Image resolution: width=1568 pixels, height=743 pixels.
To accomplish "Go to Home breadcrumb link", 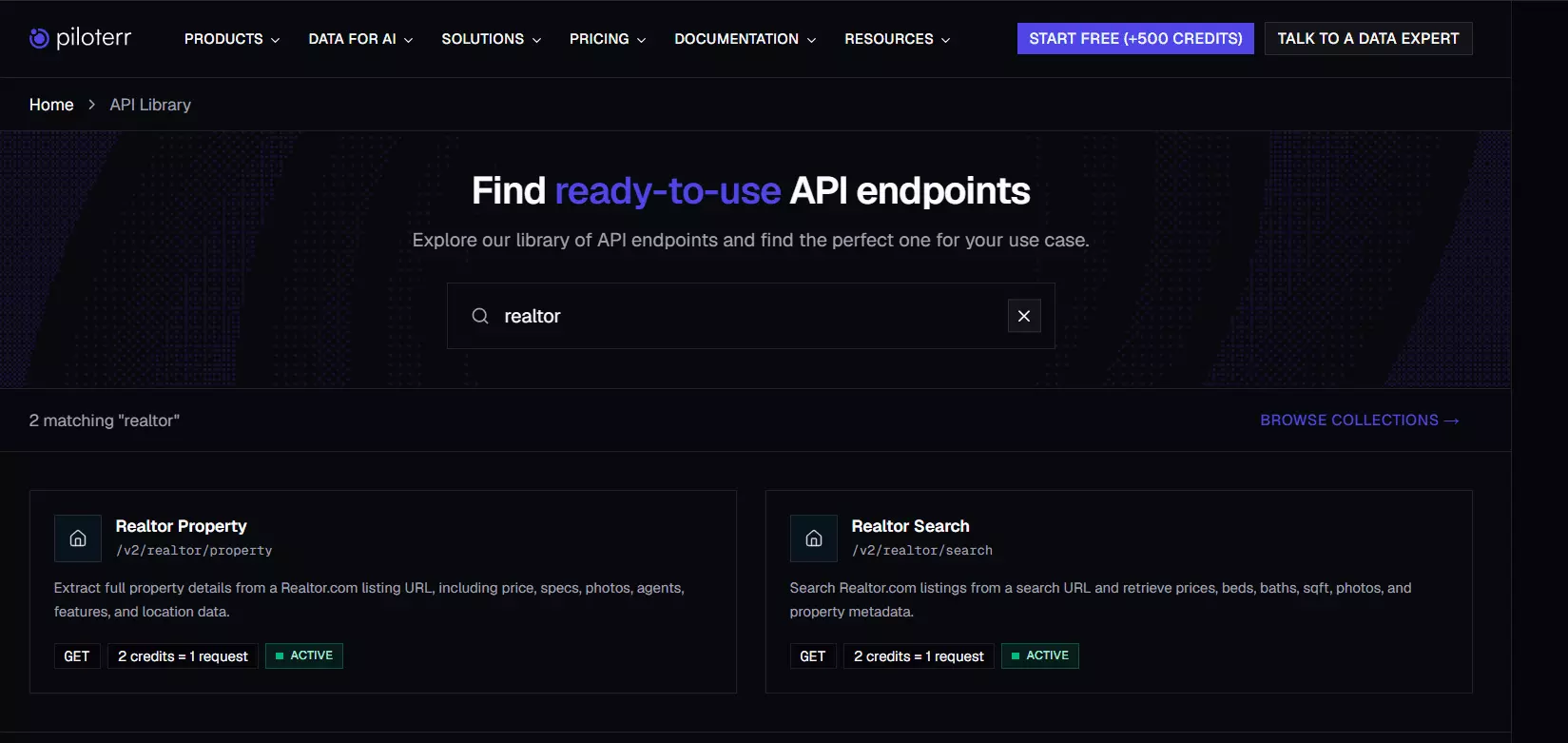I will 51,105.
